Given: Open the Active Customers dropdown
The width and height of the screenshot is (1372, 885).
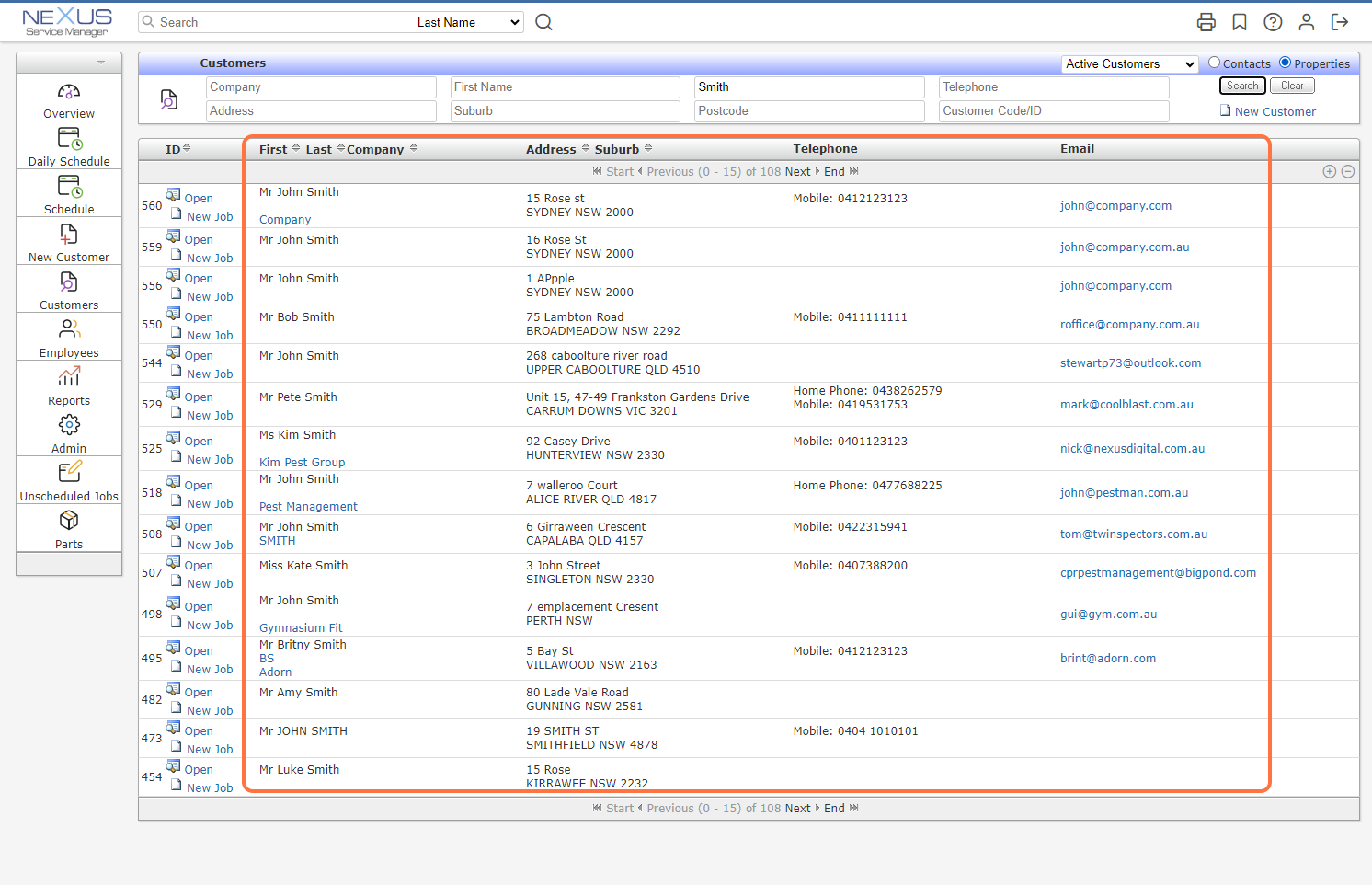Looking at the screenshot, I should point(1128,63).
